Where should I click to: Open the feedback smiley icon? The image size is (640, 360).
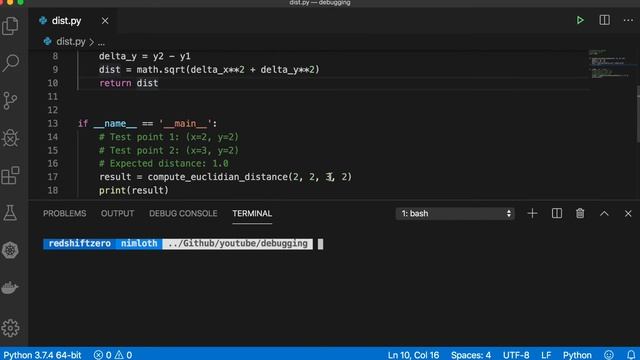click(609, 355)
